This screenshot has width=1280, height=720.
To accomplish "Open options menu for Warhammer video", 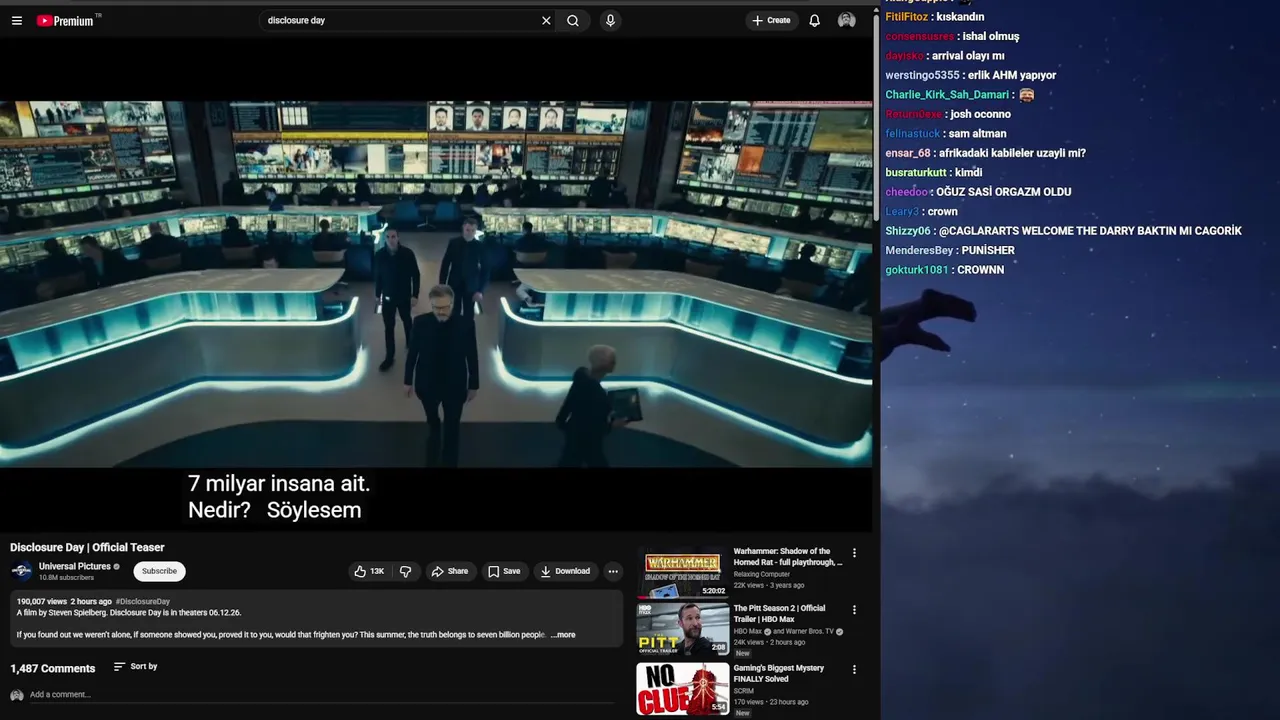I will point(854,553).
